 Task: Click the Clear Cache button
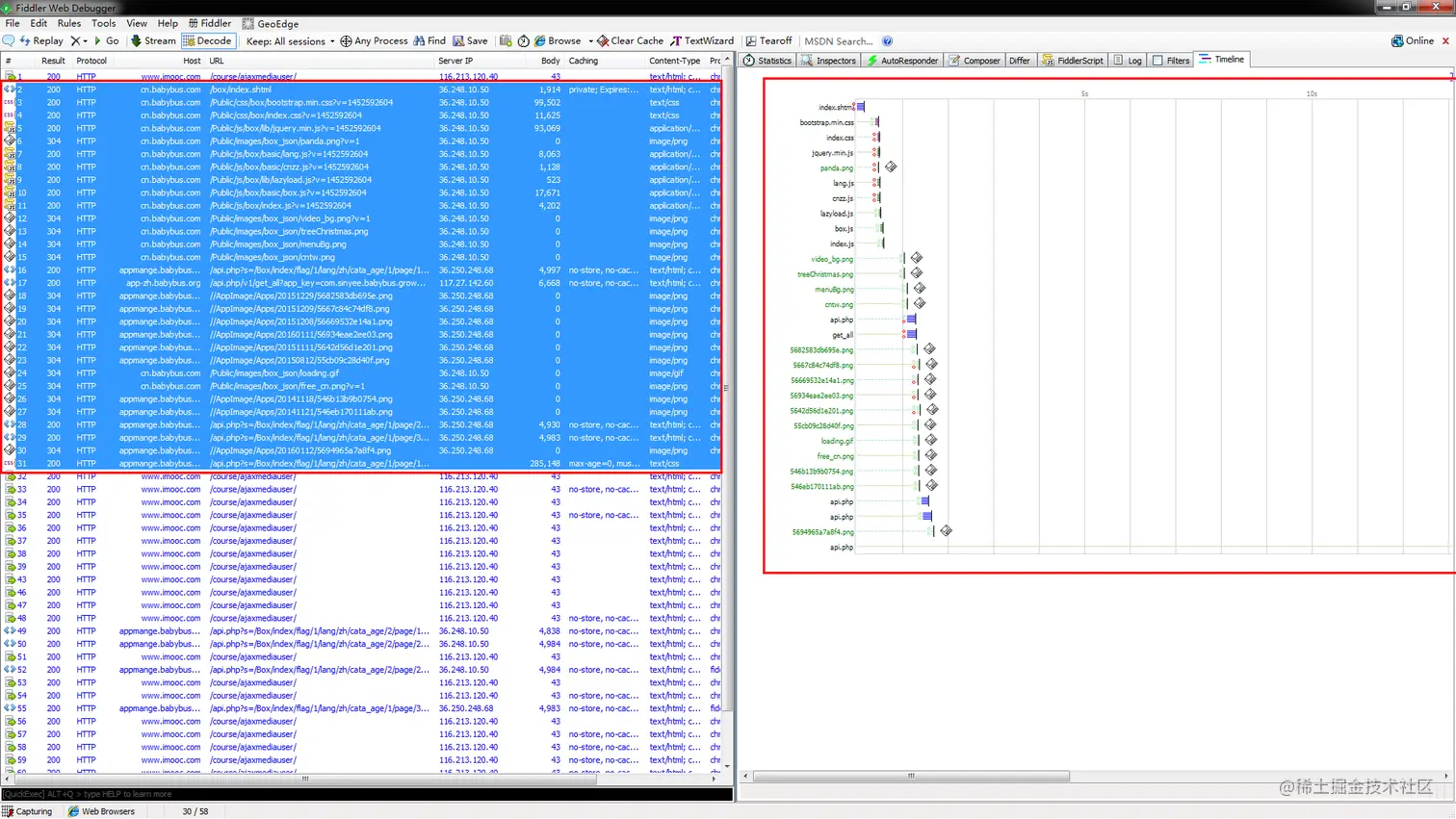click(x=630, y=41)
